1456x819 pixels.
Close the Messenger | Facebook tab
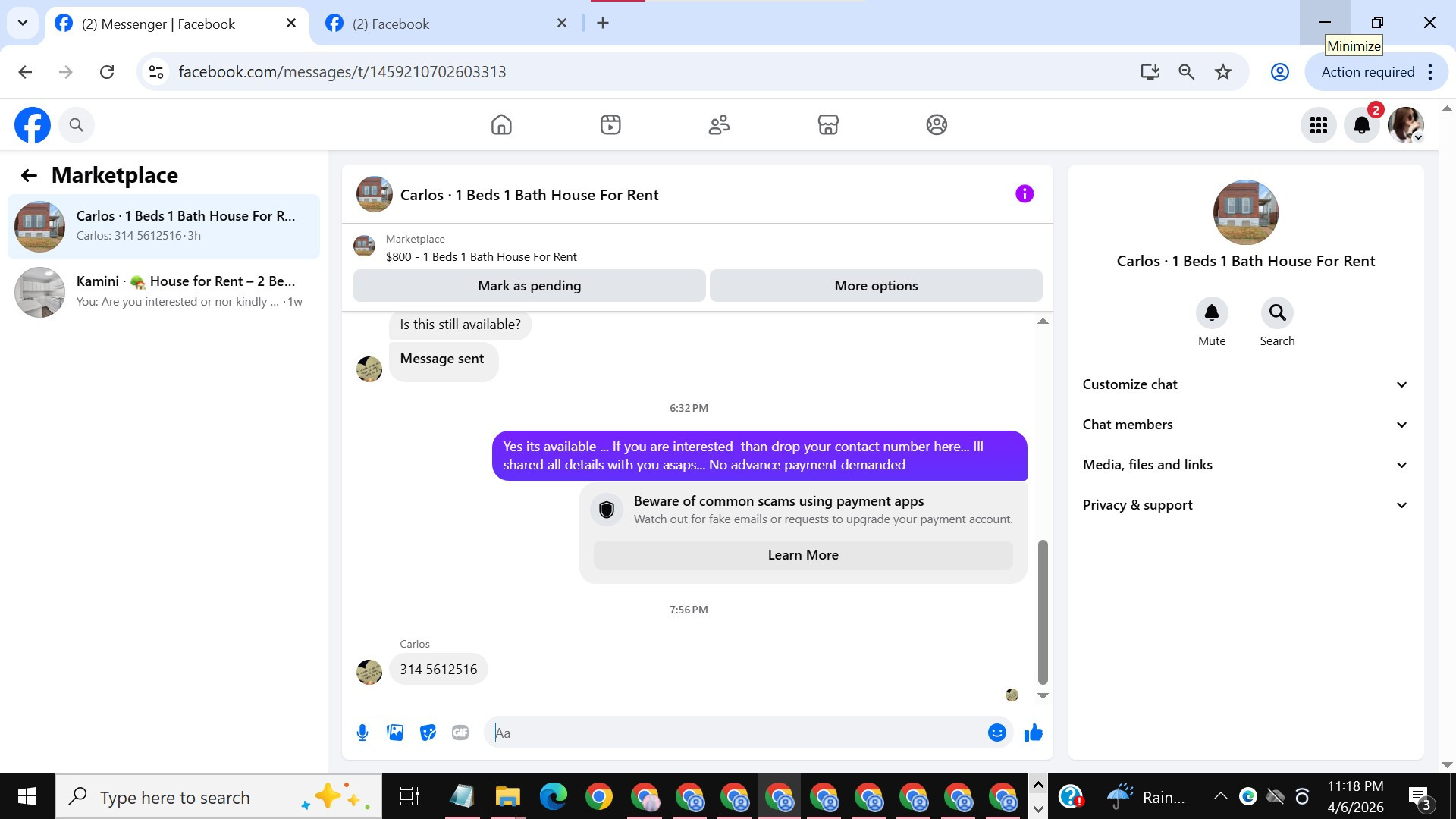click(291, 23)
